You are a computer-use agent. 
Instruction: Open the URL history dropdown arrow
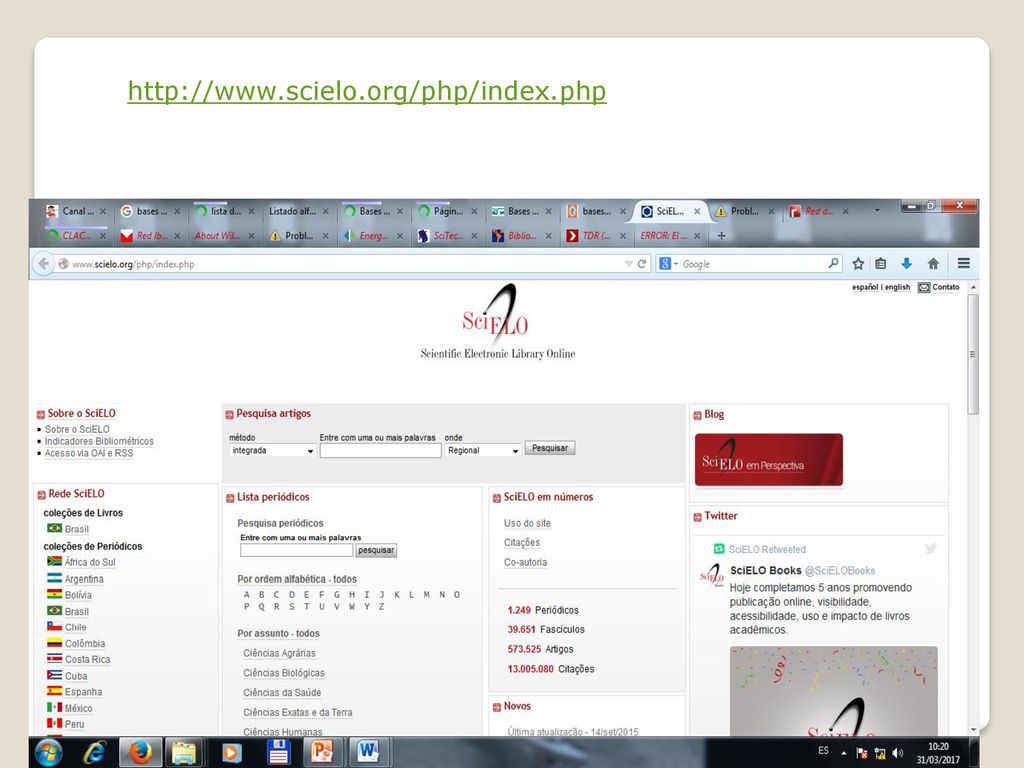coord(628,264)
